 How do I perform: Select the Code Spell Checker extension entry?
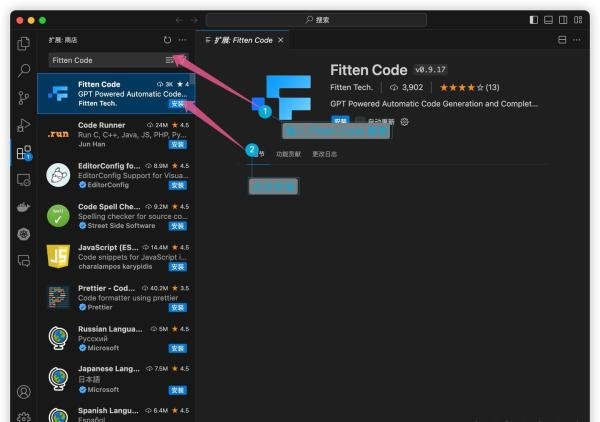(116, 216)
